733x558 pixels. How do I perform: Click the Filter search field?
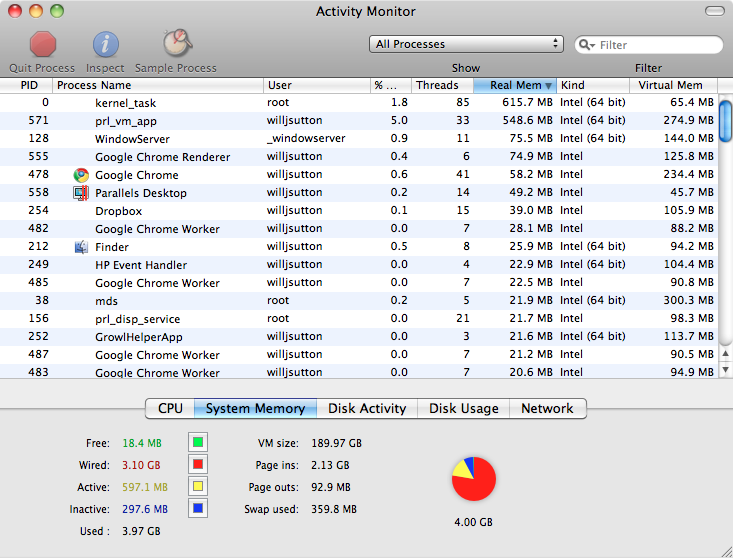coord(649,45)
